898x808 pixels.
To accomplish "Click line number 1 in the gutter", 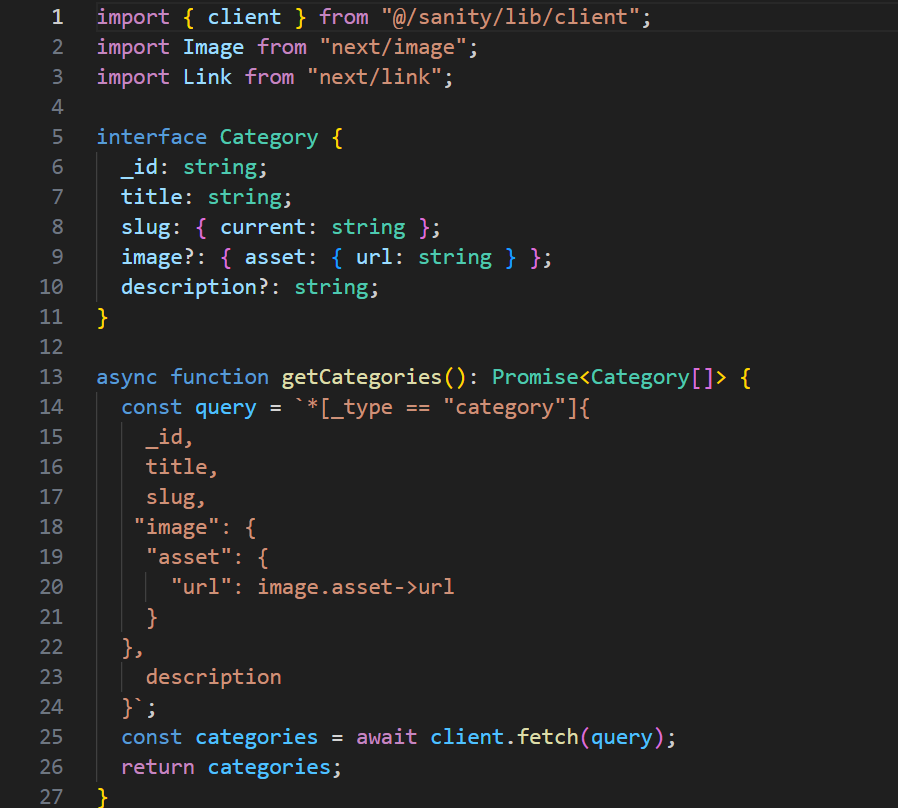I will point(57,17).
